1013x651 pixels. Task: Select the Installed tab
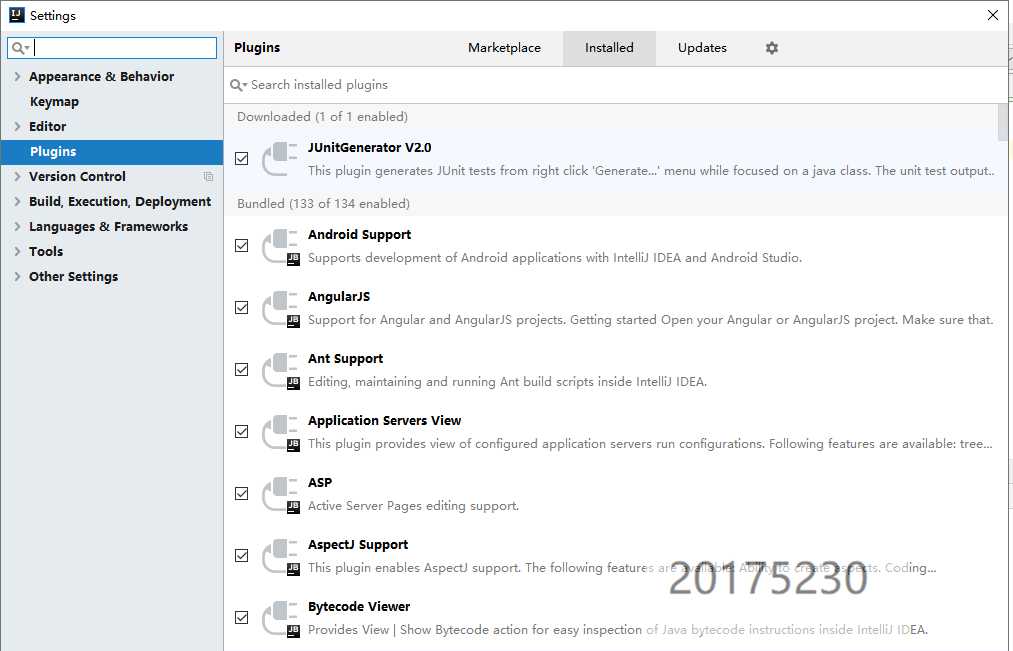609,48
